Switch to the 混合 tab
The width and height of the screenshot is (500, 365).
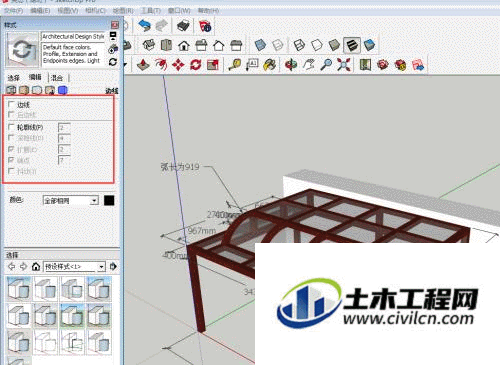pos(57,78)
